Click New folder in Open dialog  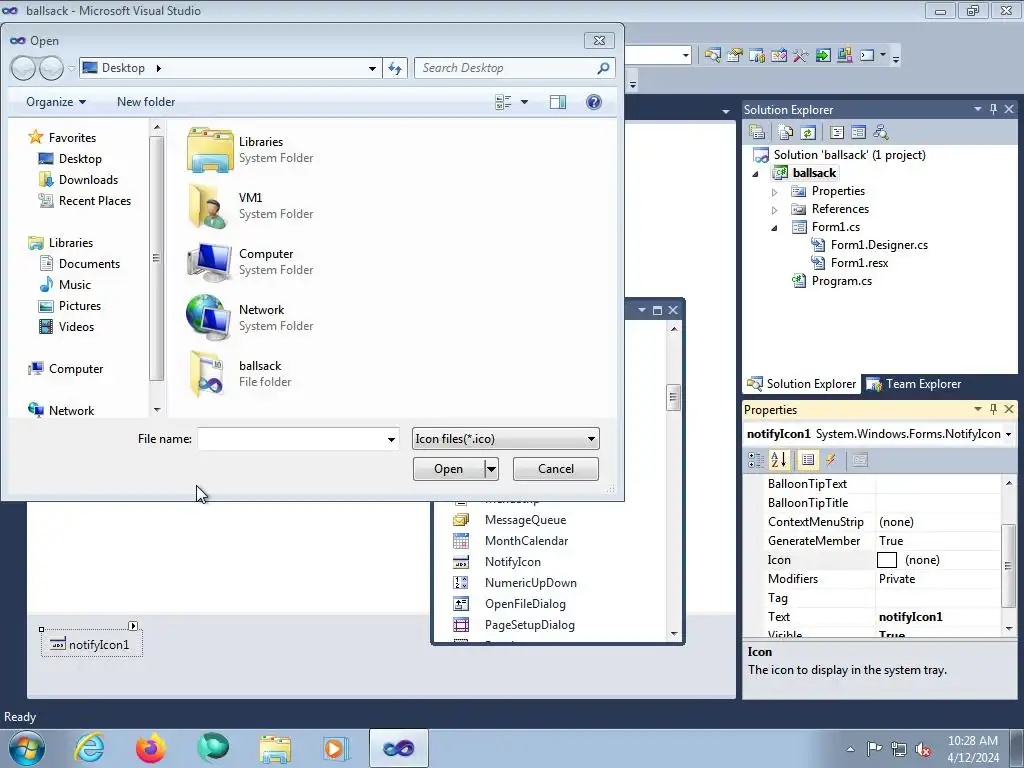pos(146,102)
